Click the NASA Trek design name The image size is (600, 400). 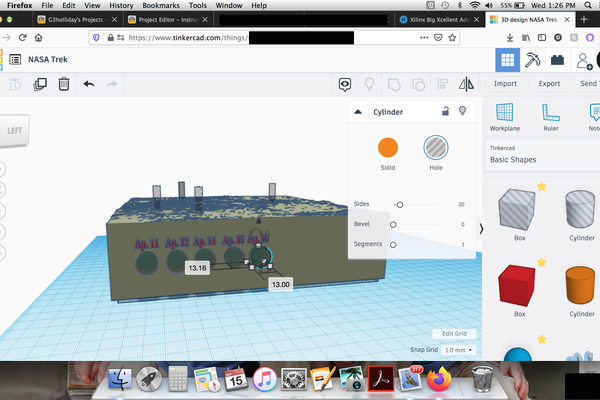point(48,59)
